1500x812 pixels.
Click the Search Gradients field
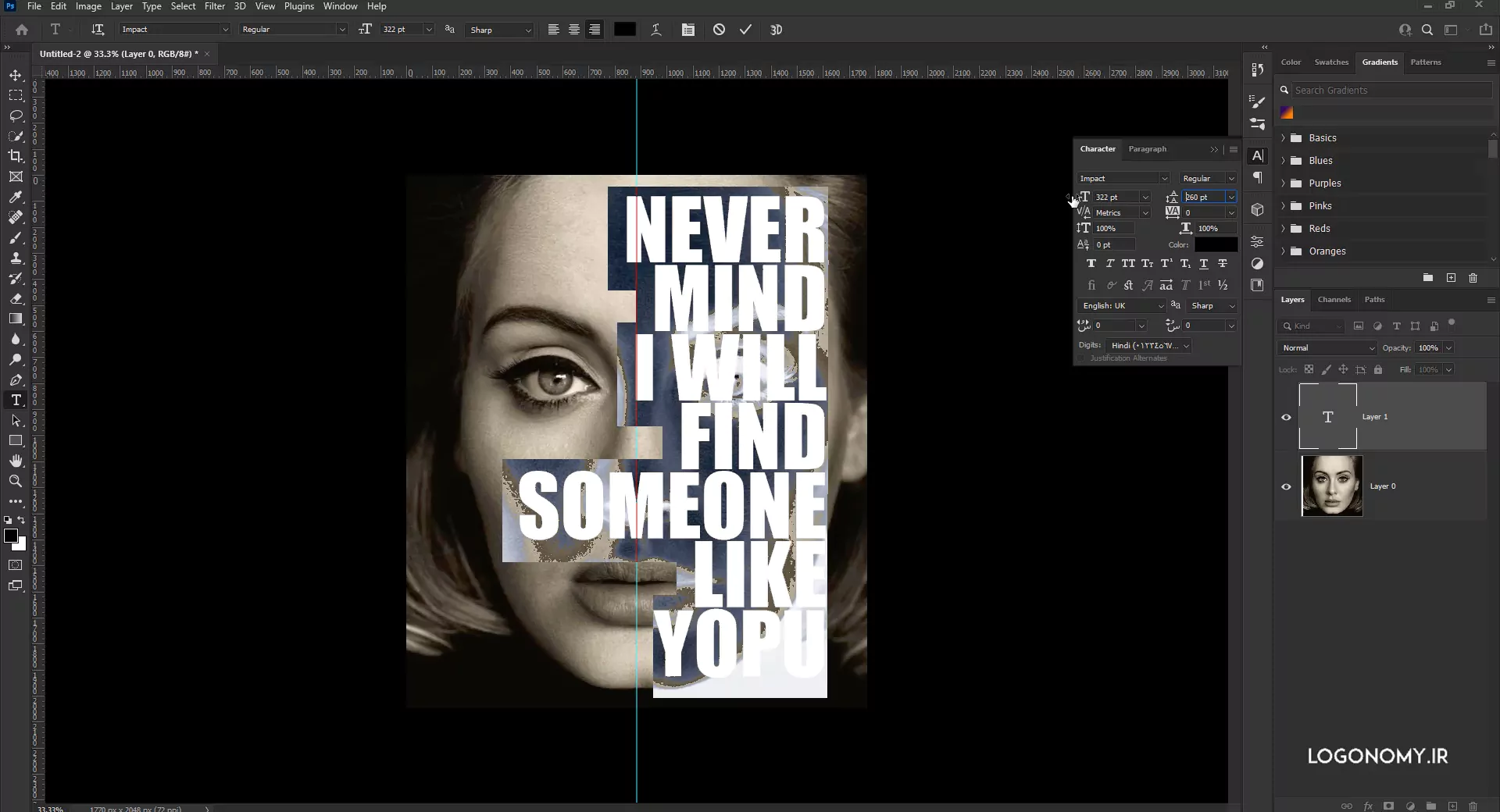click(1391, 91)
